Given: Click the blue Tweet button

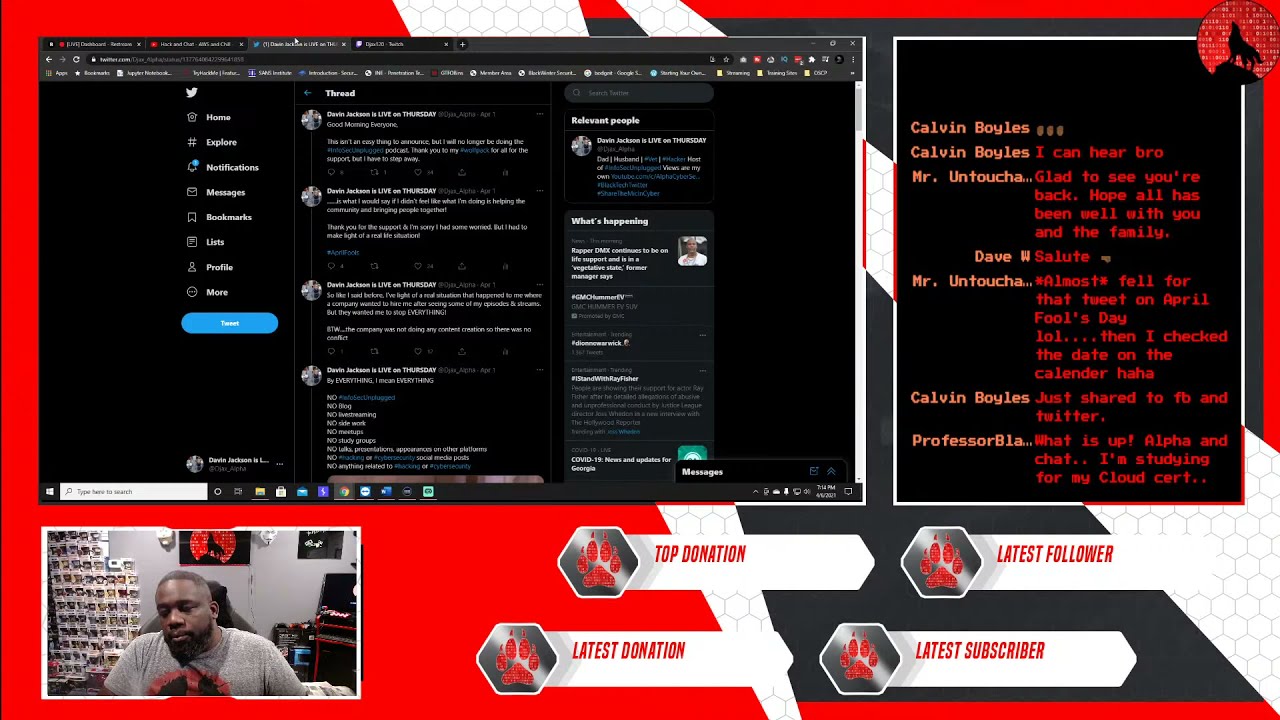Looking at the screenshot, I should [229, 323].
